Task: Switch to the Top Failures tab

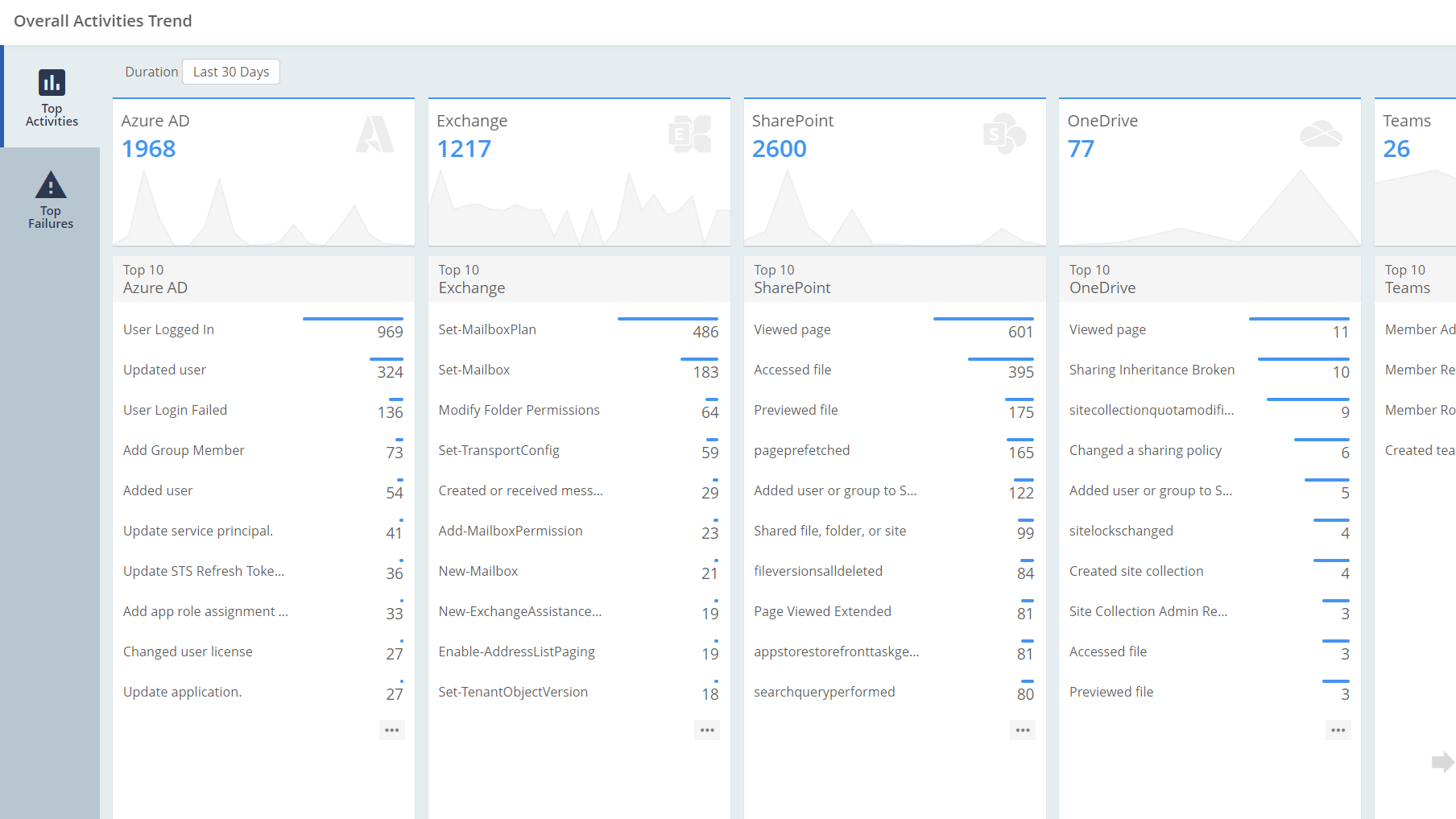Action: 51,199
